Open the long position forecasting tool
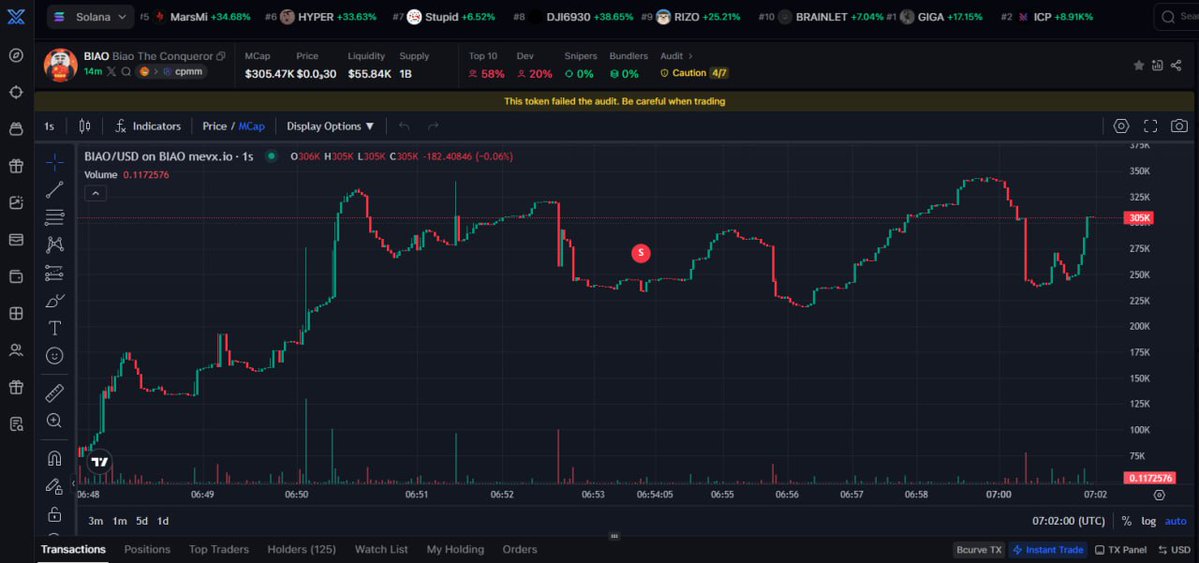This screenshot has height=563, width=1199. [x=54, y=272]
